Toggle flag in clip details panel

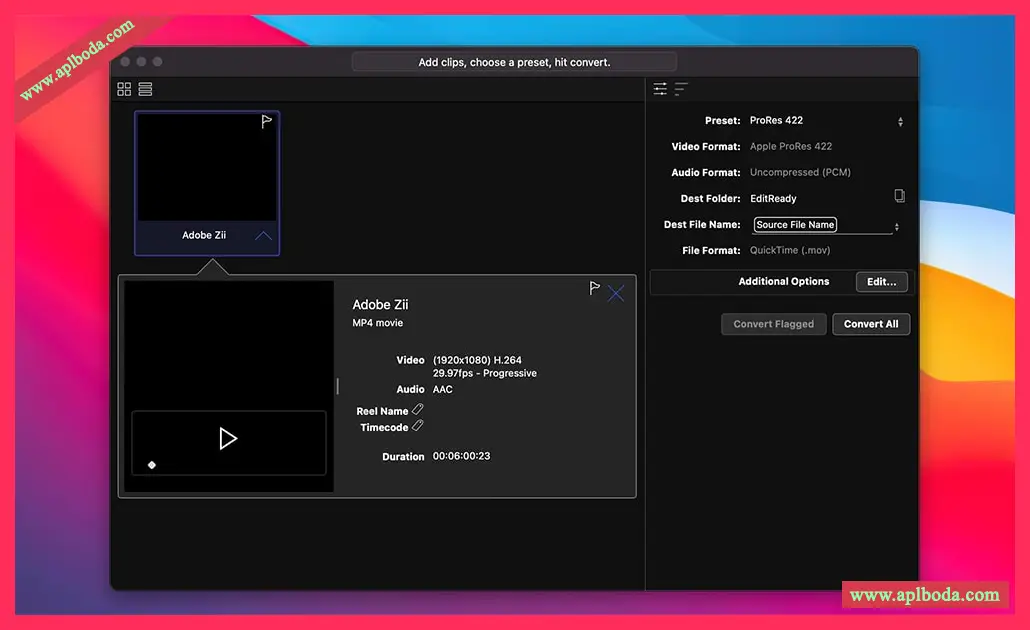coord(595,288)
